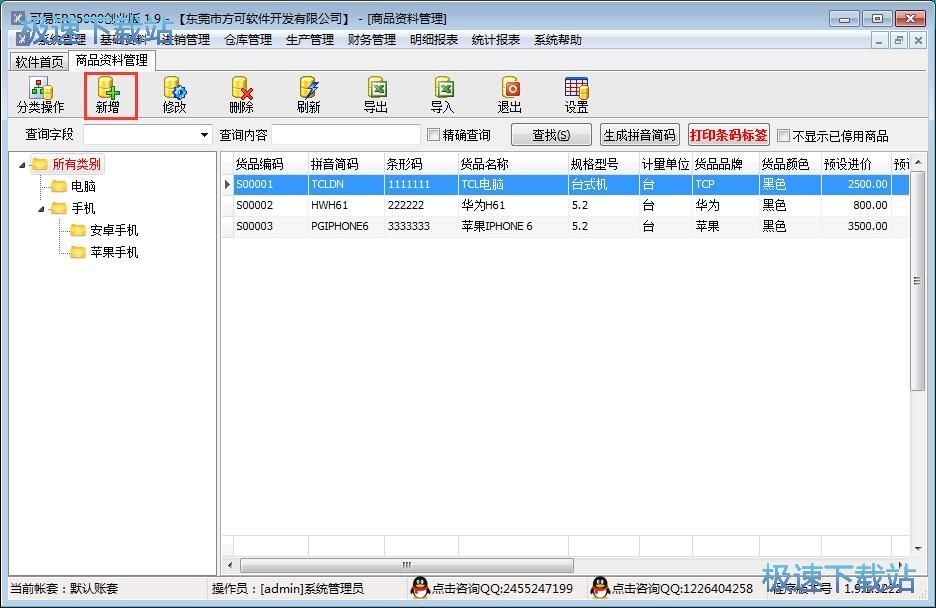Click the table's scroll-down arrow
Screen dimensions: 936x608
(x=917, y=548)
